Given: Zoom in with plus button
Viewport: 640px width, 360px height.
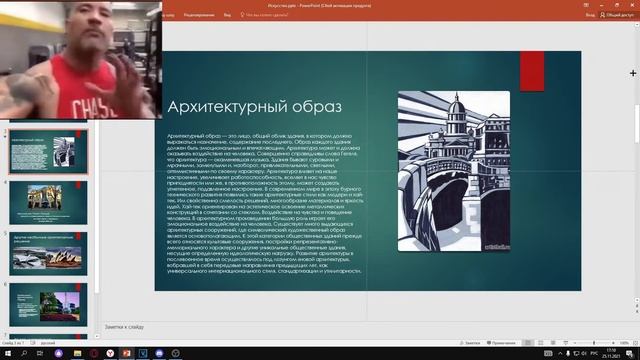Looking at the screenshot, I should [613, 343].
